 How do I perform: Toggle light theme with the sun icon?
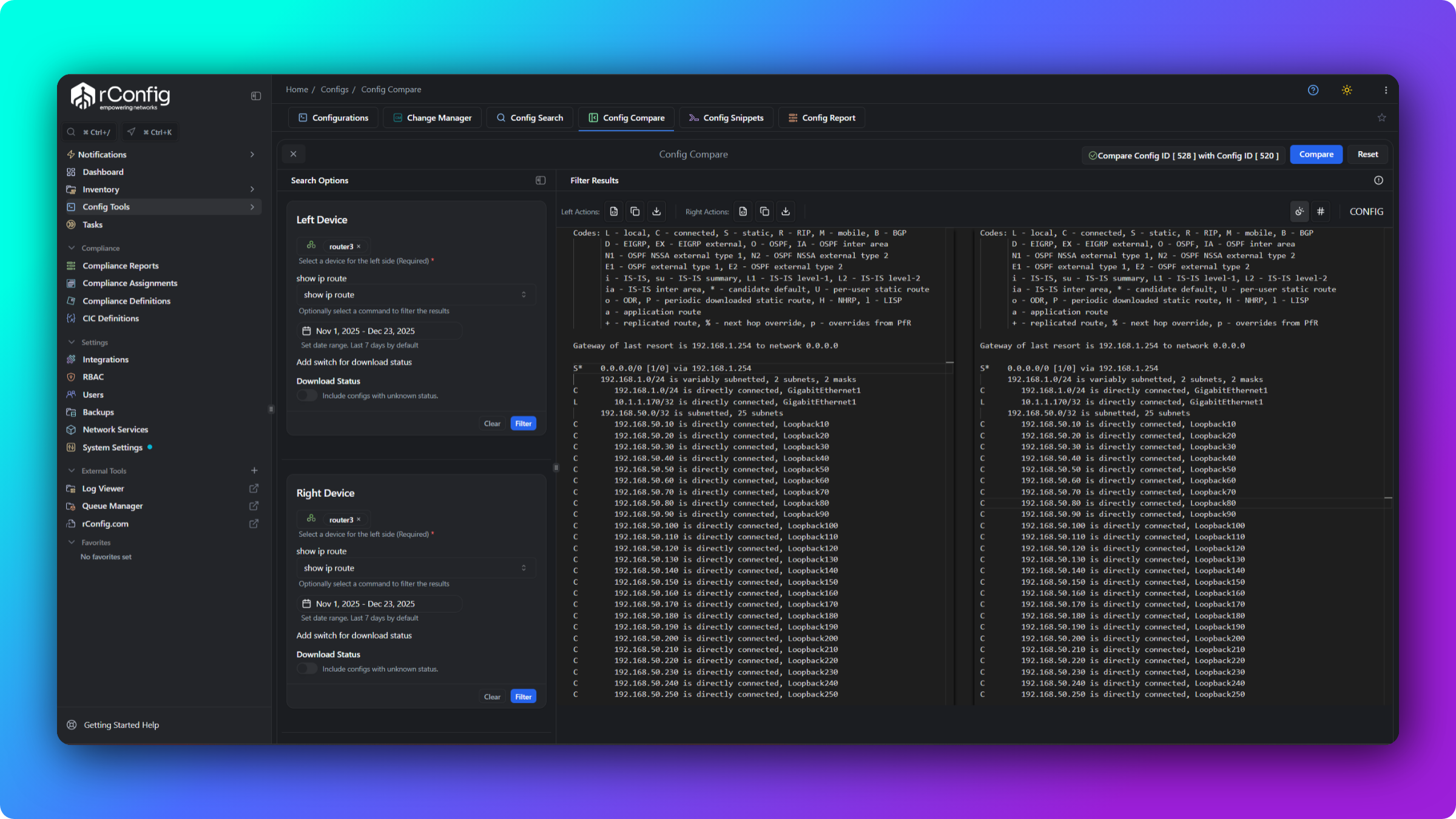click(1347, 90)
